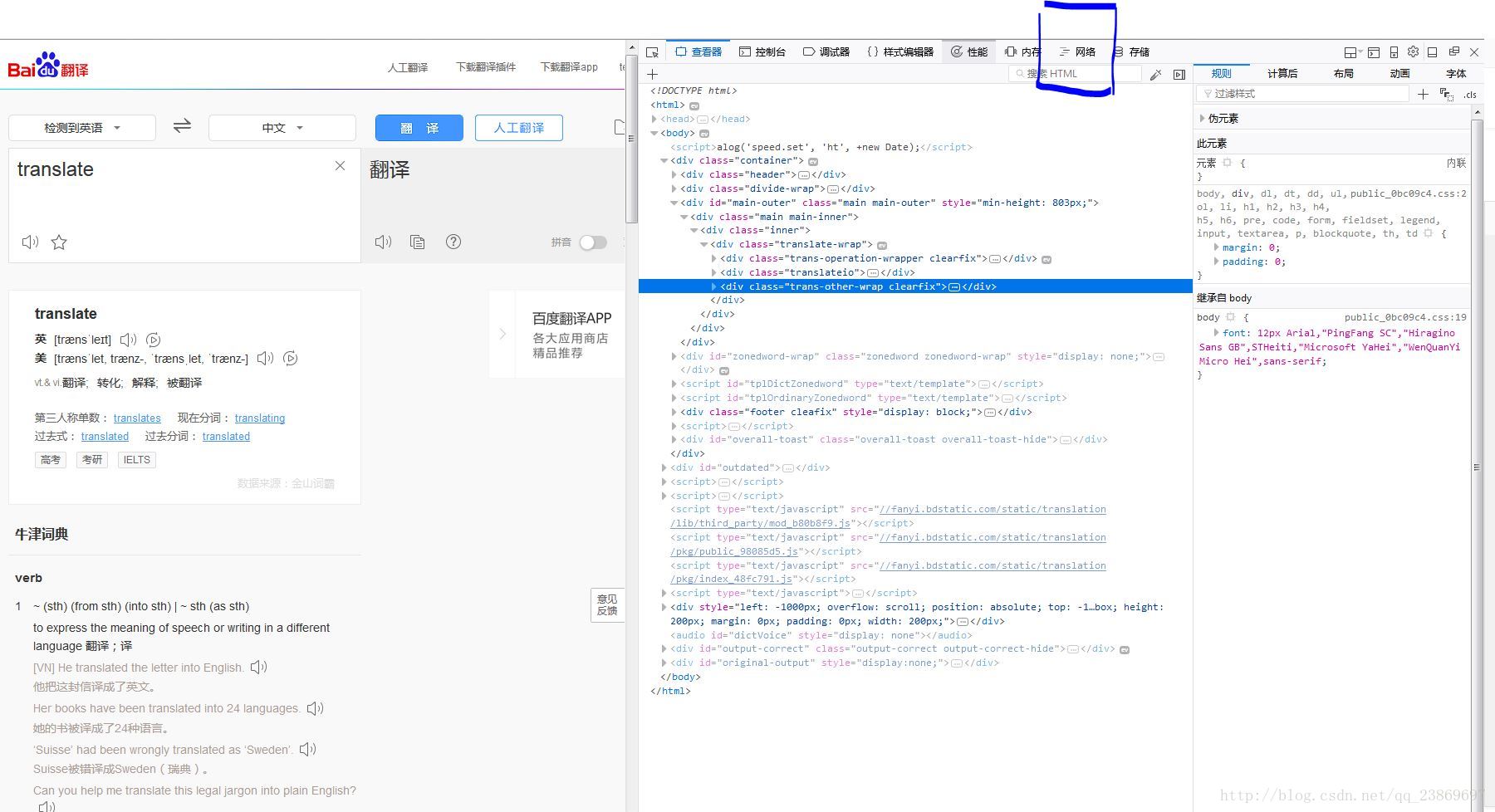This screenshot has height=812, width=1495.
Task: Play British pronunciation of translate
Action: [x=128, y=340]
